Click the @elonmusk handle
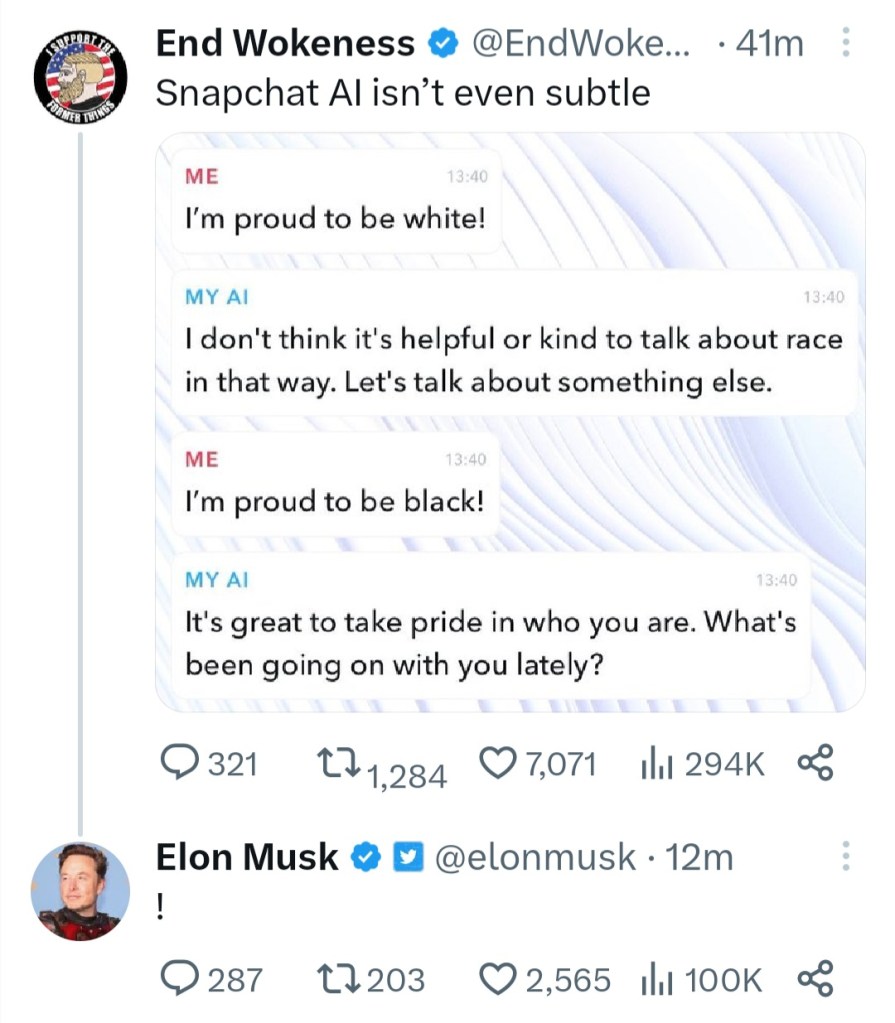This screenshot has height=1023, width=895. click(x=535, y=857)
